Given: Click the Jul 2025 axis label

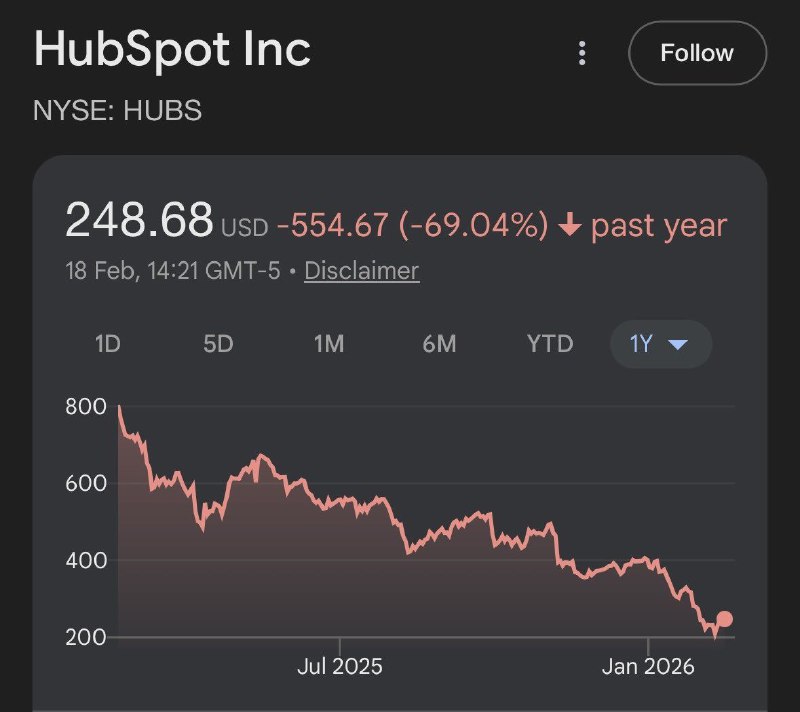Looking at the screenshot, I should (x=340, y=667).
